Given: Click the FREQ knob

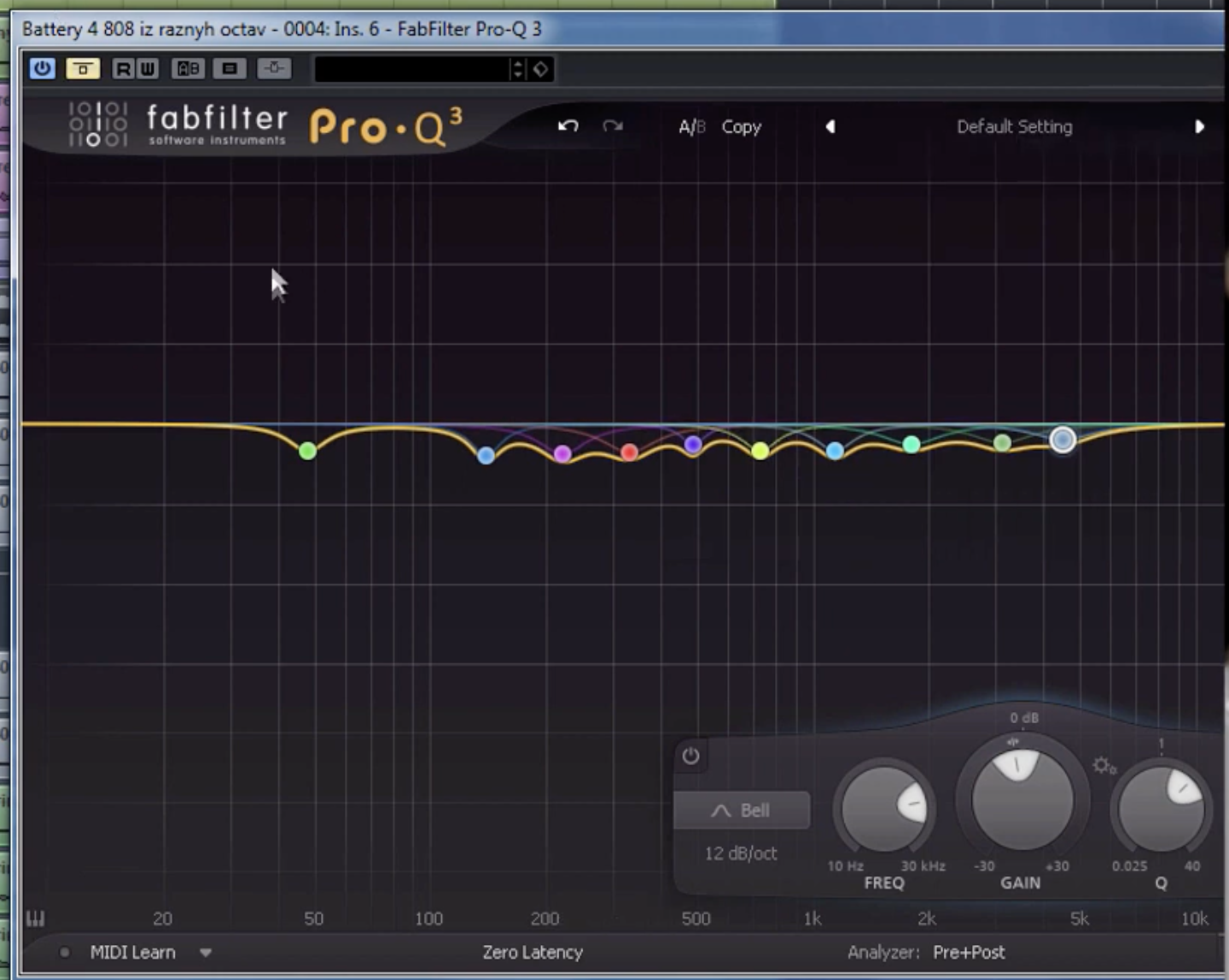Looking at the screenshot, I should click(x=884, y=808).
